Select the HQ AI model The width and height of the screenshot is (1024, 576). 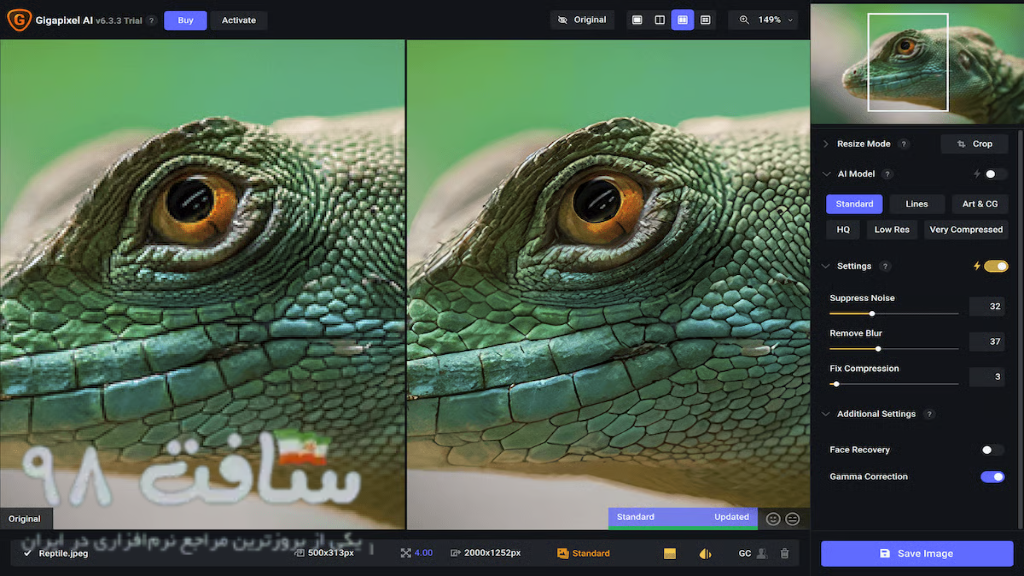click(x=843, y=229)
